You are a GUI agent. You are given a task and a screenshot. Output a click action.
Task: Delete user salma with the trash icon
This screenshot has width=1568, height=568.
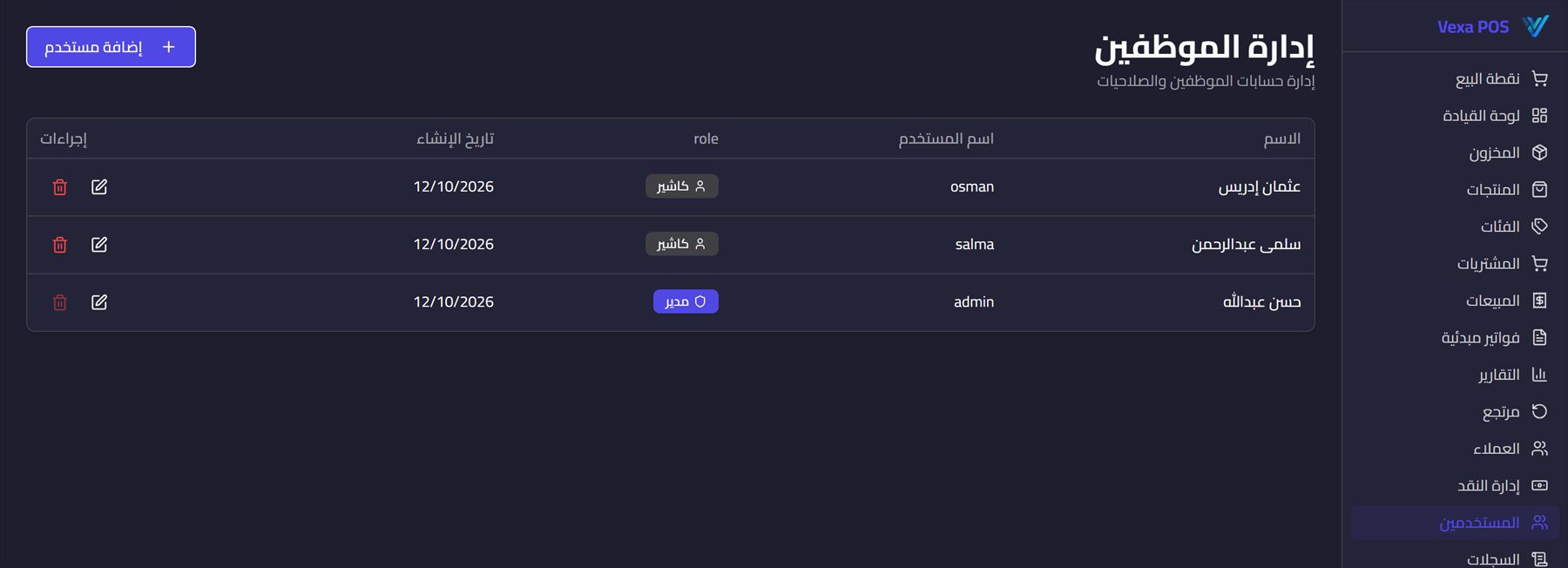[x=60, y=245]
